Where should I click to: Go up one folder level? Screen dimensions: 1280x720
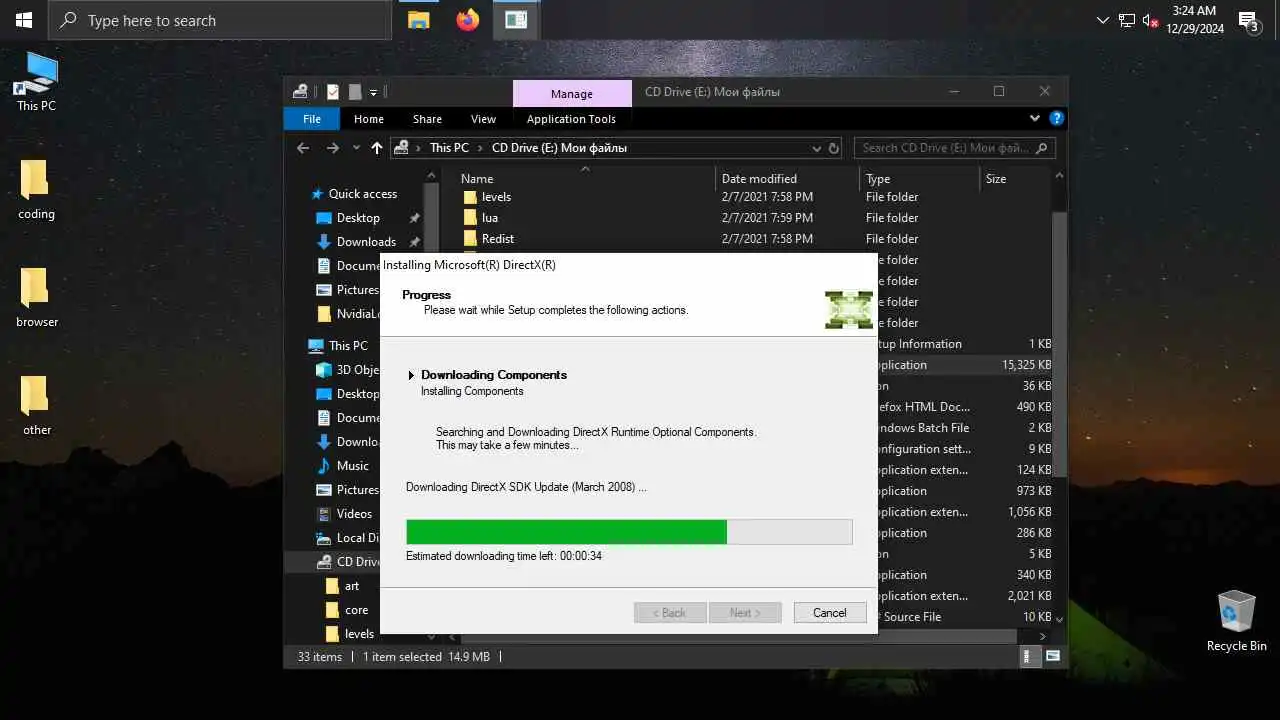point(377,148)
